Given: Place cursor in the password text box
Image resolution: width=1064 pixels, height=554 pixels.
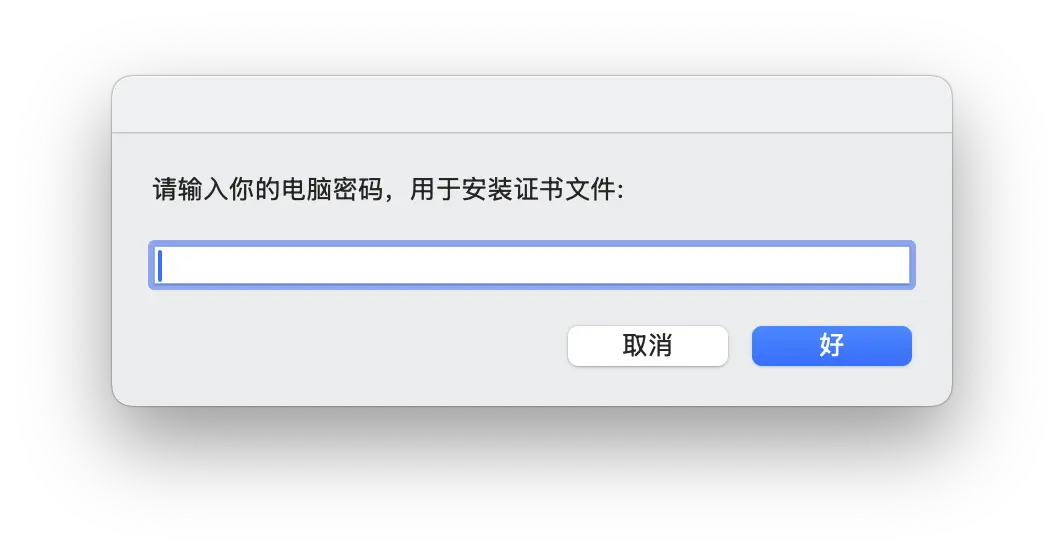Looking at the screenshot, I should point(532,265).
